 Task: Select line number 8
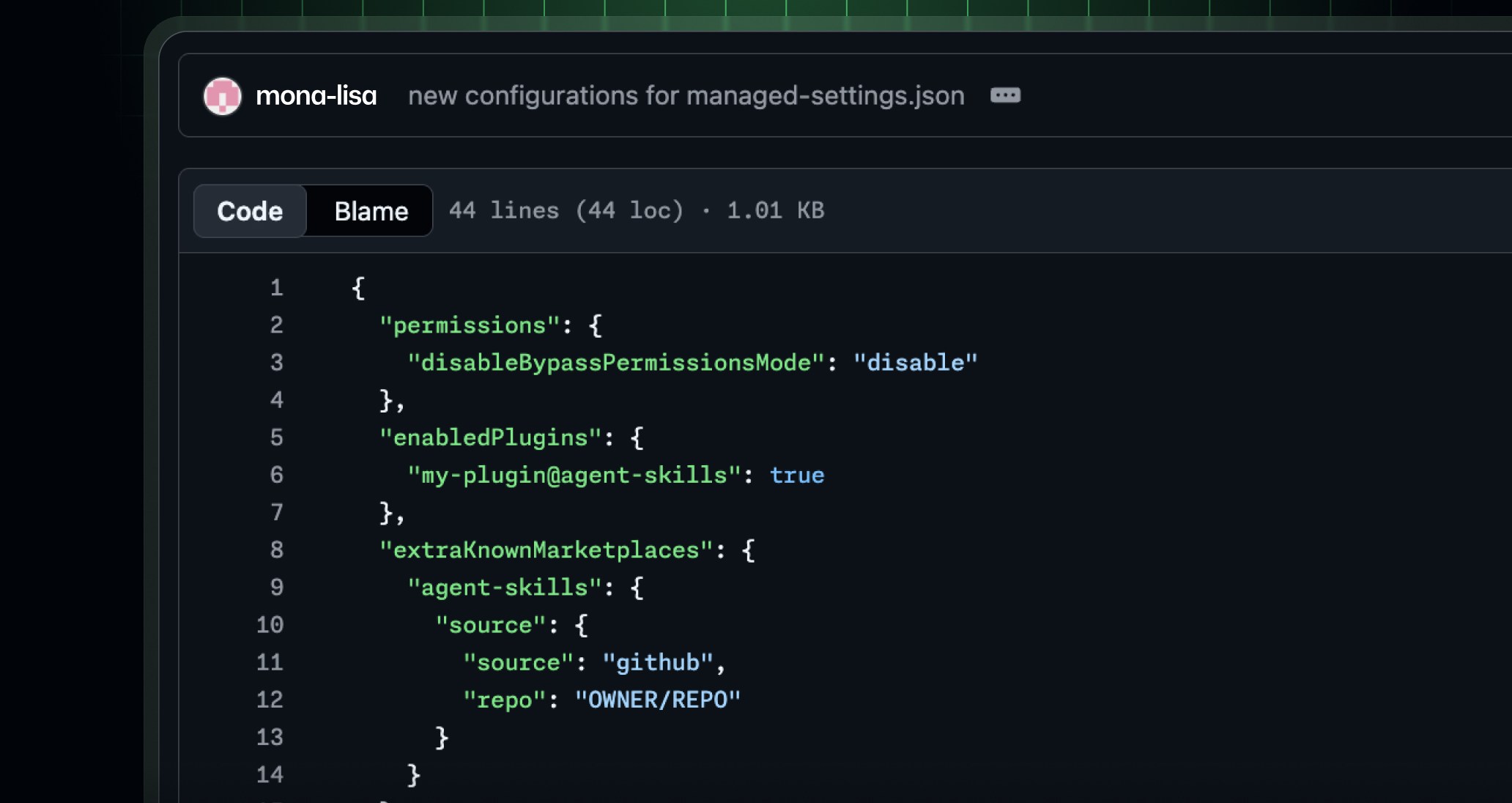(276, 549)
